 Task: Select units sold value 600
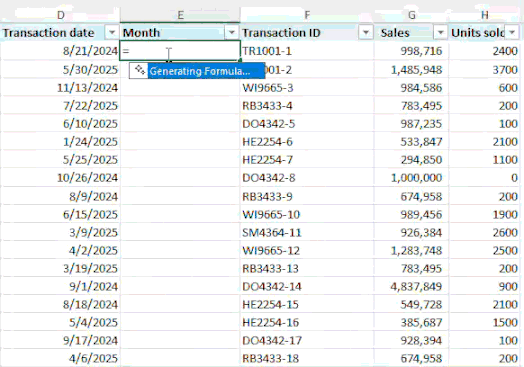pos(485,88)
